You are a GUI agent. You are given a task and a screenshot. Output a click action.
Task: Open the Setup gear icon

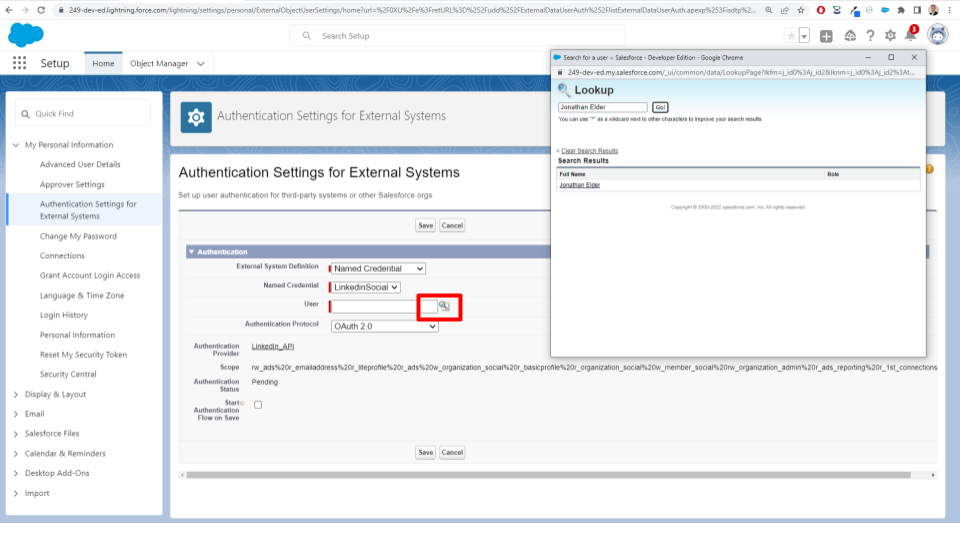coord(890,36)
